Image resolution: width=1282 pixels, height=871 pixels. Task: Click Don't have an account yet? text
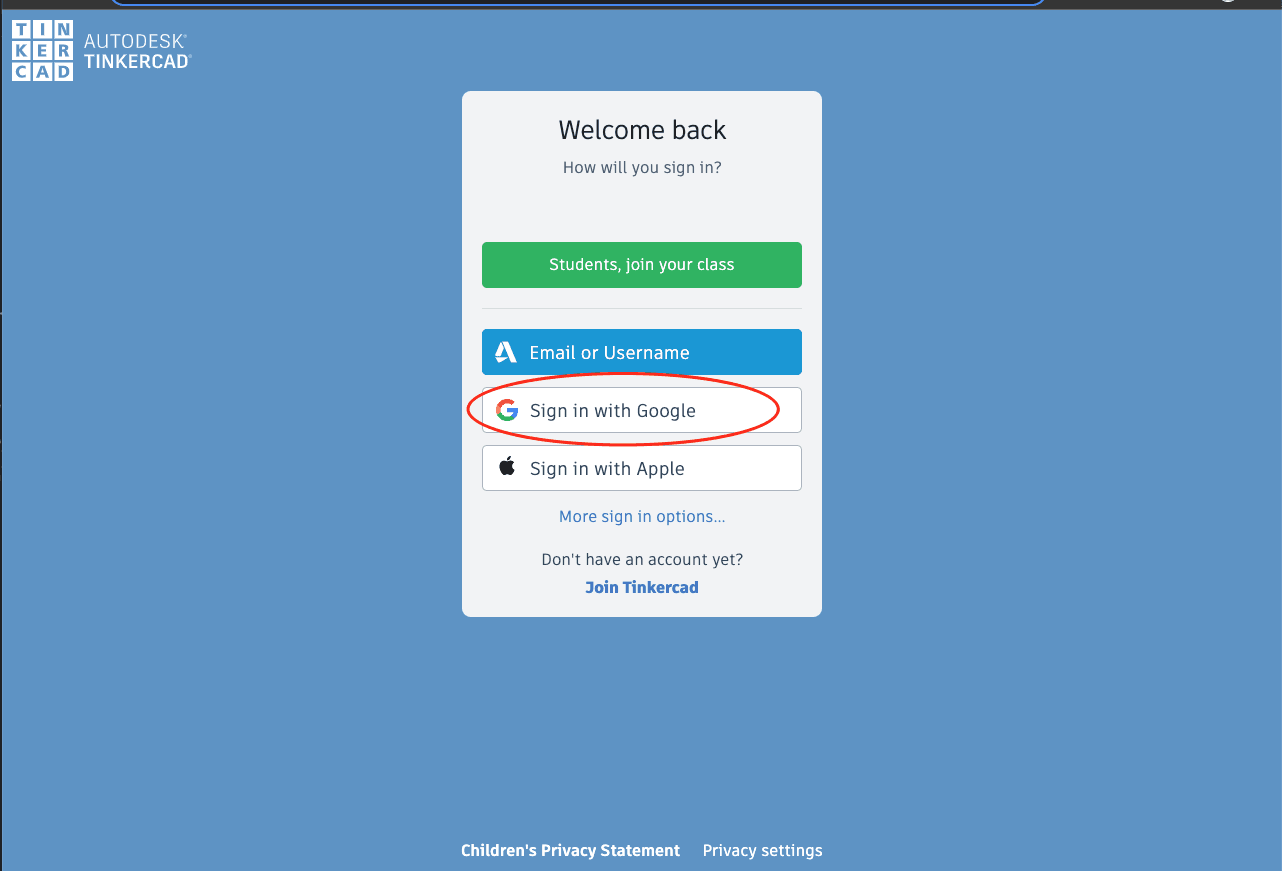(642, 559)
